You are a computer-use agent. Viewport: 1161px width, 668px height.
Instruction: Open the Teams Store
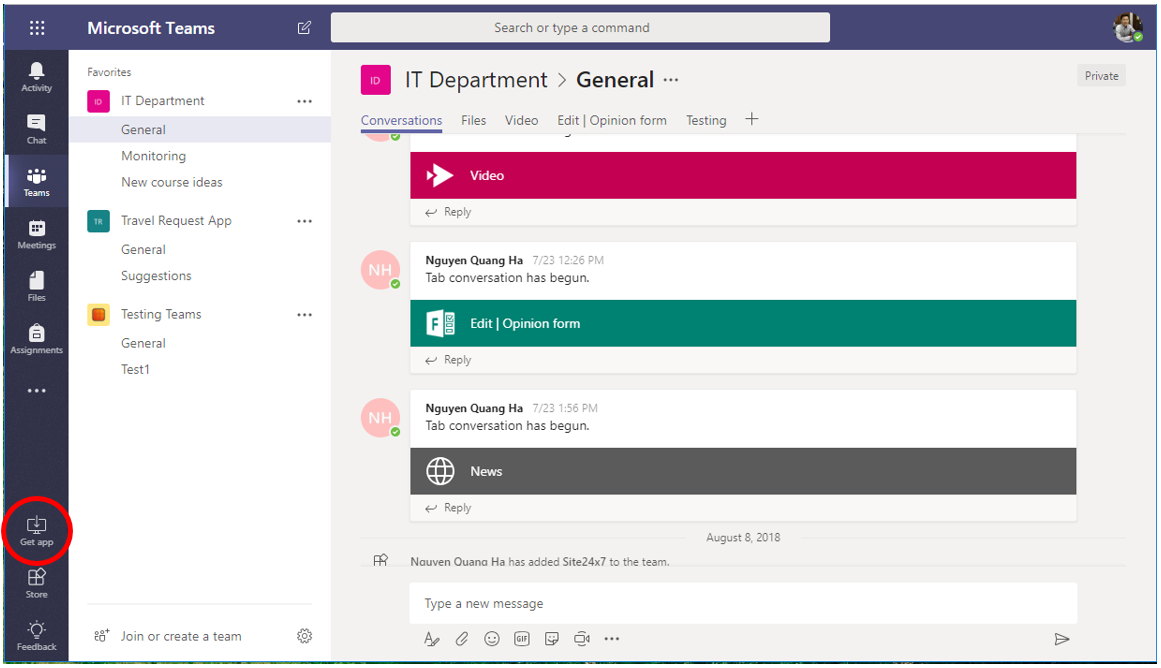pyautogui.click(x=36, y=582)
